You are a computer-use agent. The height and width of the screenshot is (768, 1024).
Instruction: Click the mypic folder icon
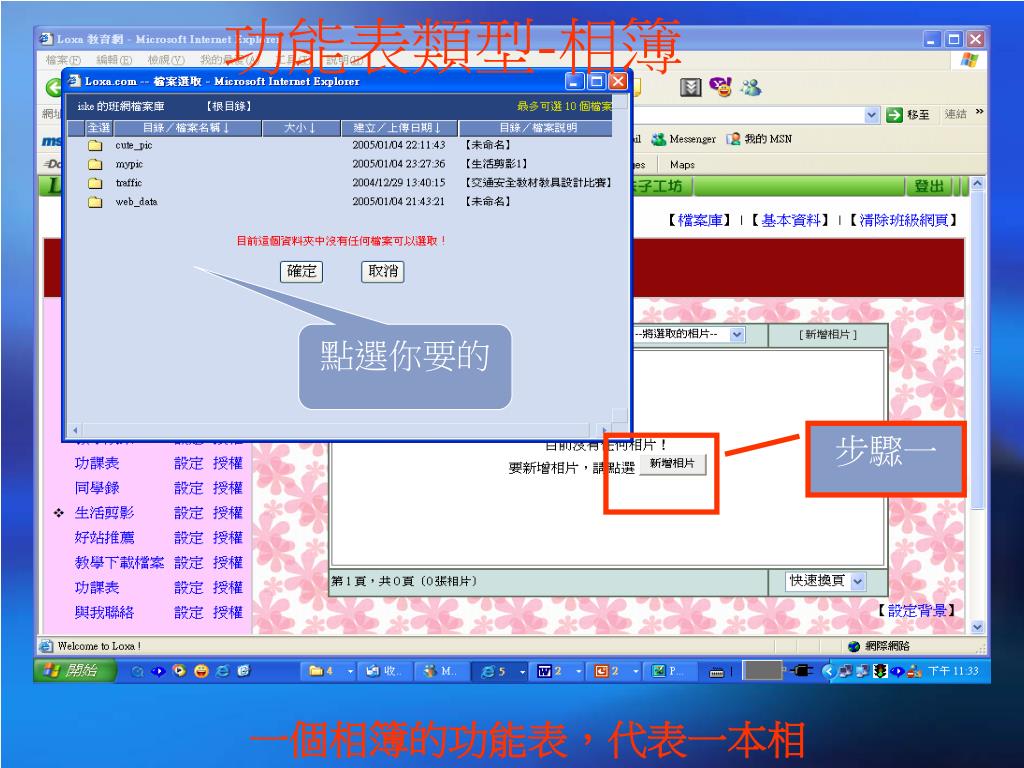tap(95, 164)
